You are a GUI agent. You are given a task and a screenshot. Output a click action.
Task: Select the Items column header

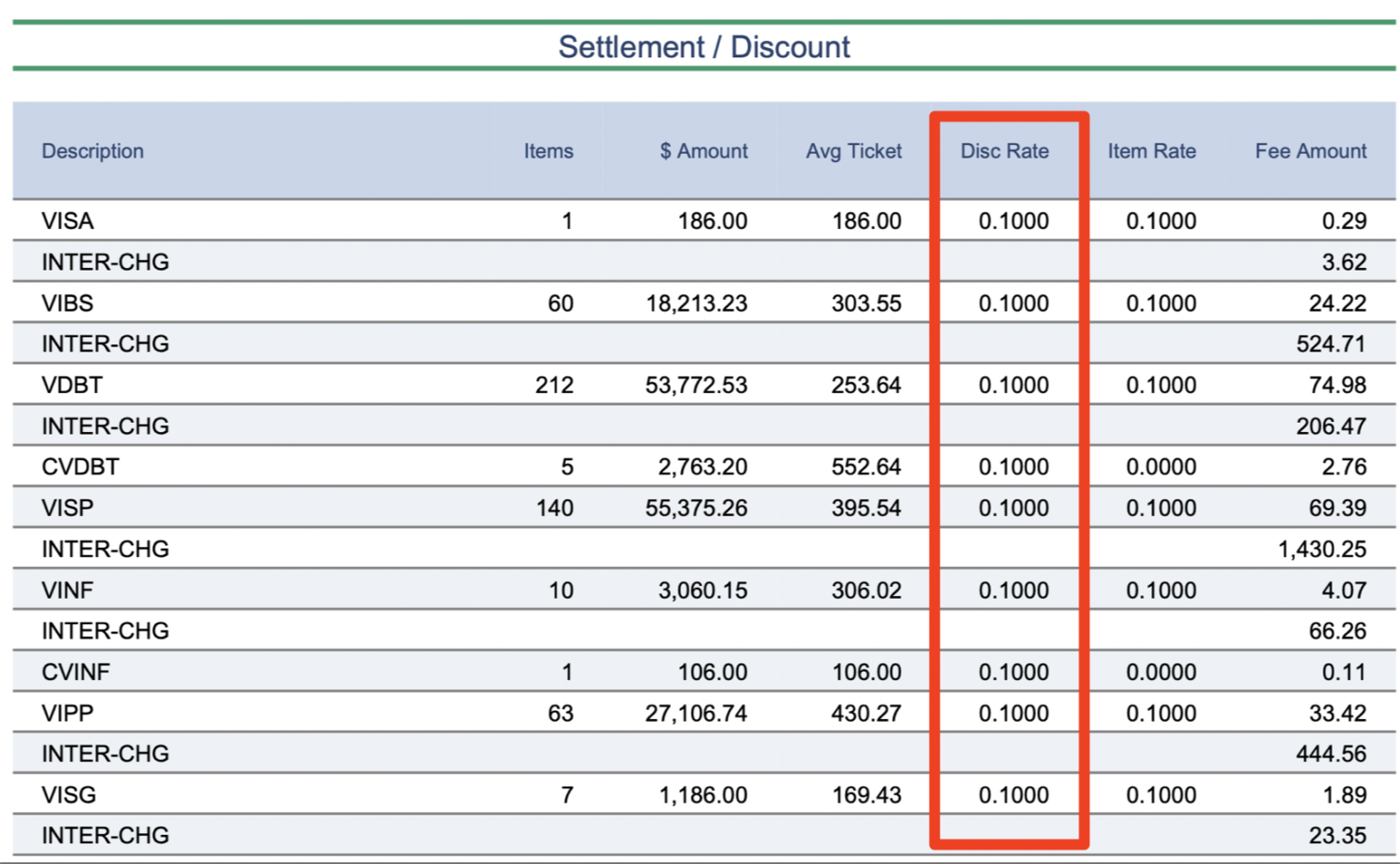549,151
